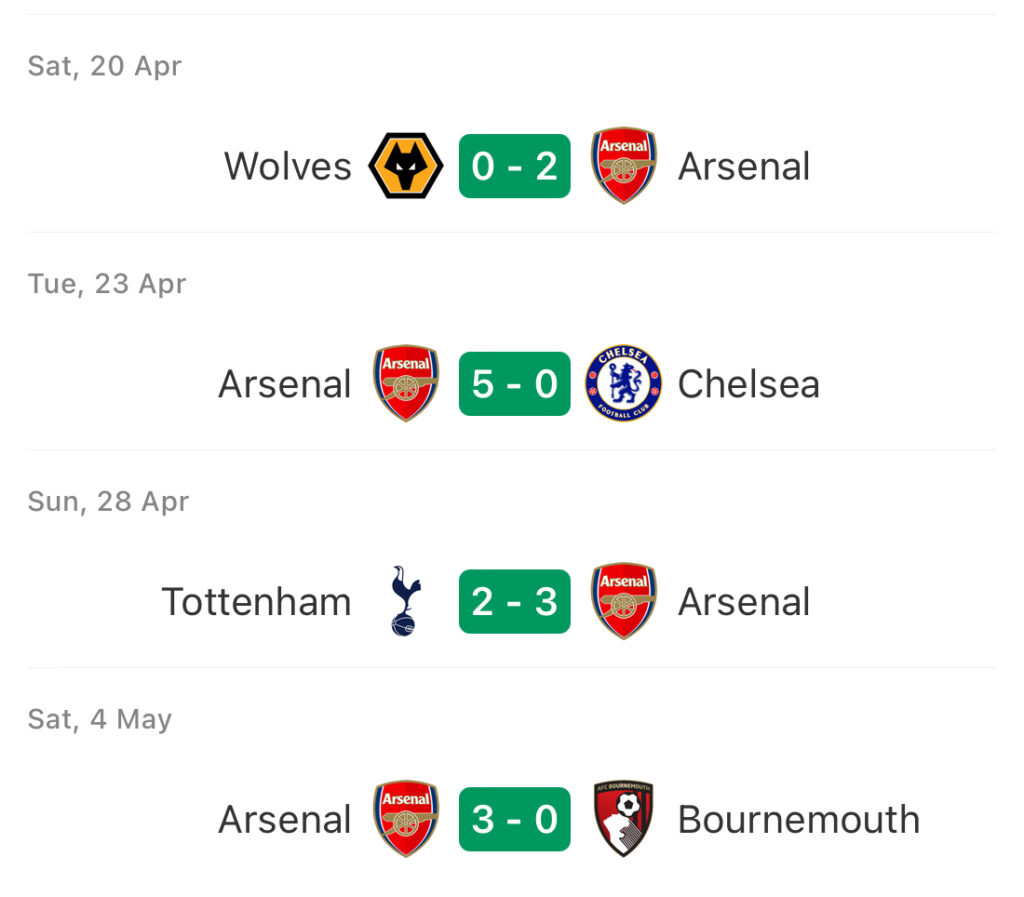Screen dimensions: 1024x897
Task: Open the 5 - 0 score badge
Action: (x=515, y=383)
